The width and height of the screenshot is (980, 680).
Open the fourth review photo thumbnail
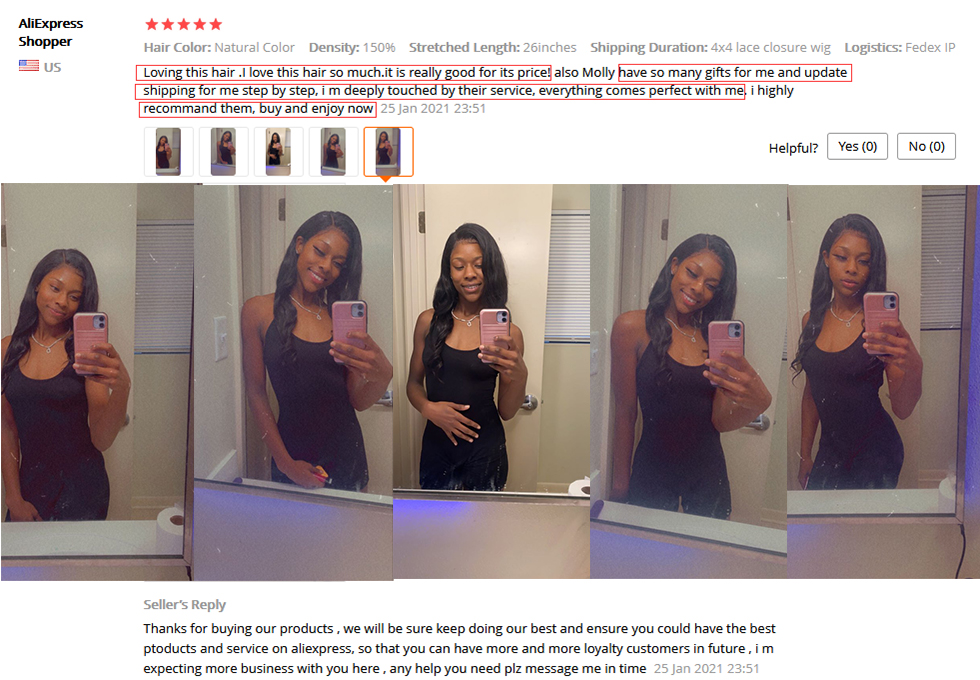(333, 152)
